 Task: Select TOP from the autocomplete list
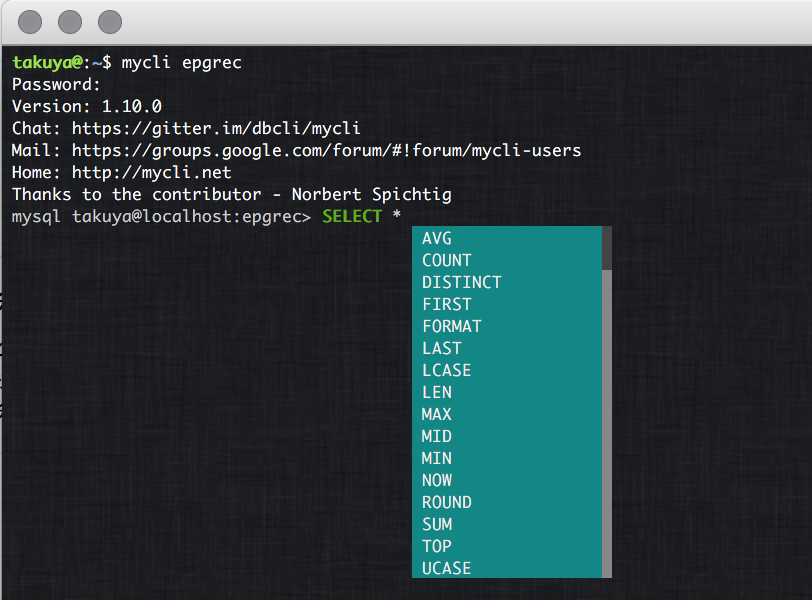click(507, 546)
